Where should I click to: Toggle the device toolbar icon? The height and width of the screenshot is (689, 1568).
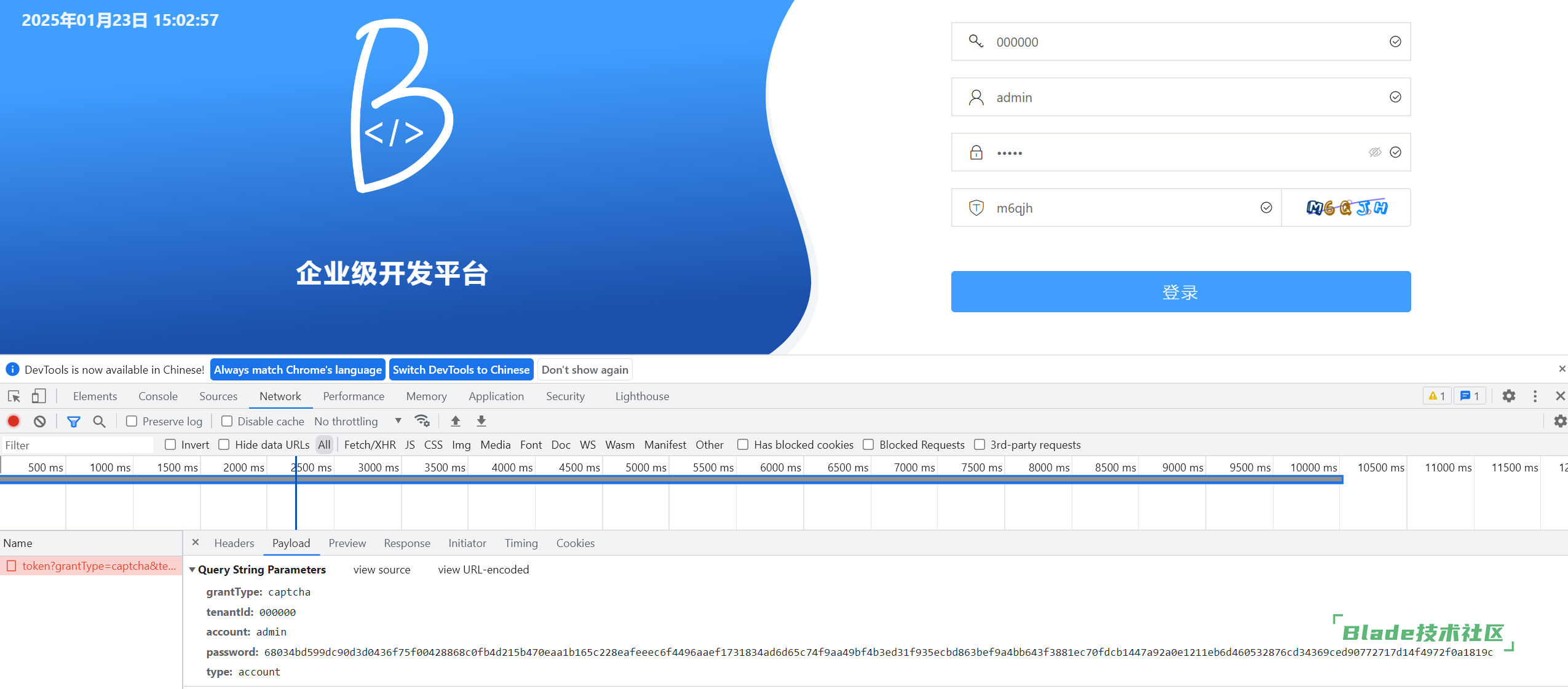click(x=39, y=396)
